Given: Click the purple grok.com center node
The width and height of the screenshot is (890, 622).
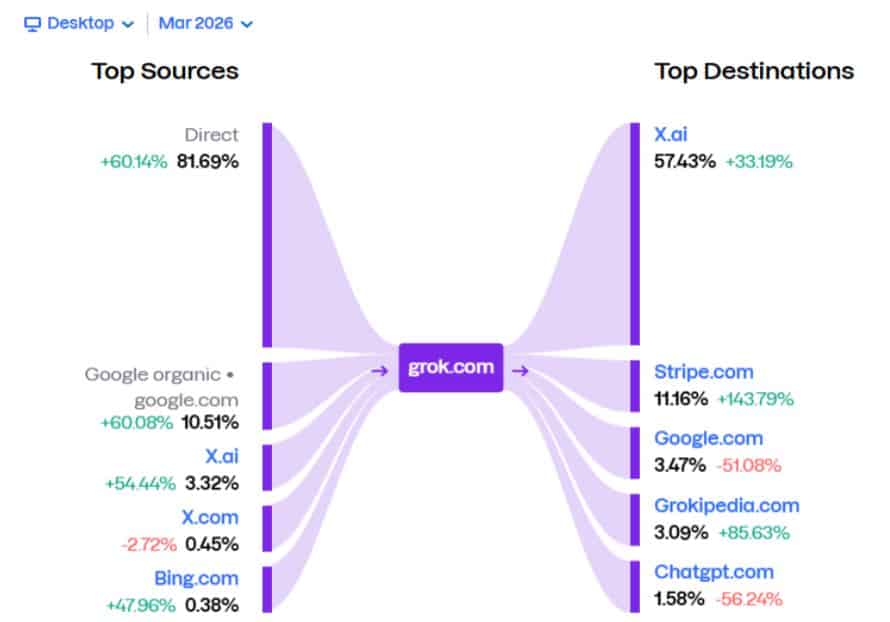Looking at the screenshot, I should (450, 367).
